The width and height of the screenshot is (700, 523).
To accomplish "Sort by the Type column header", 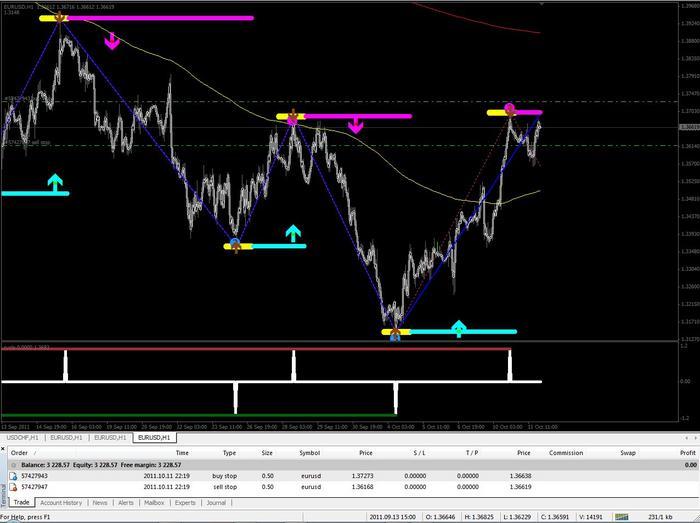I will click(x=229, y=453).
